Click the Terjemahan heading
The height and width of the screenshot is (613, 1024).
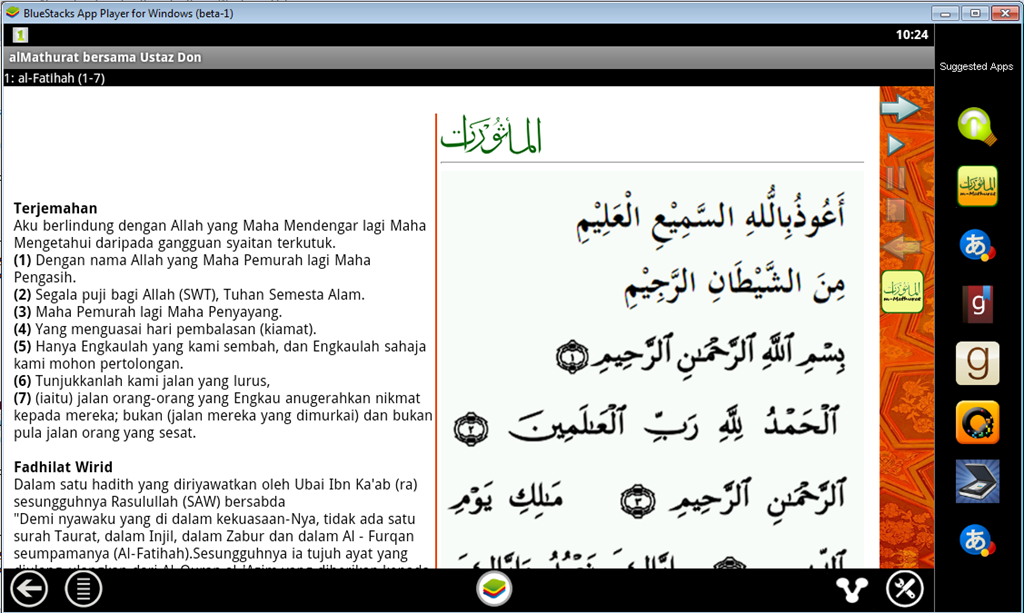coord(56,208)
